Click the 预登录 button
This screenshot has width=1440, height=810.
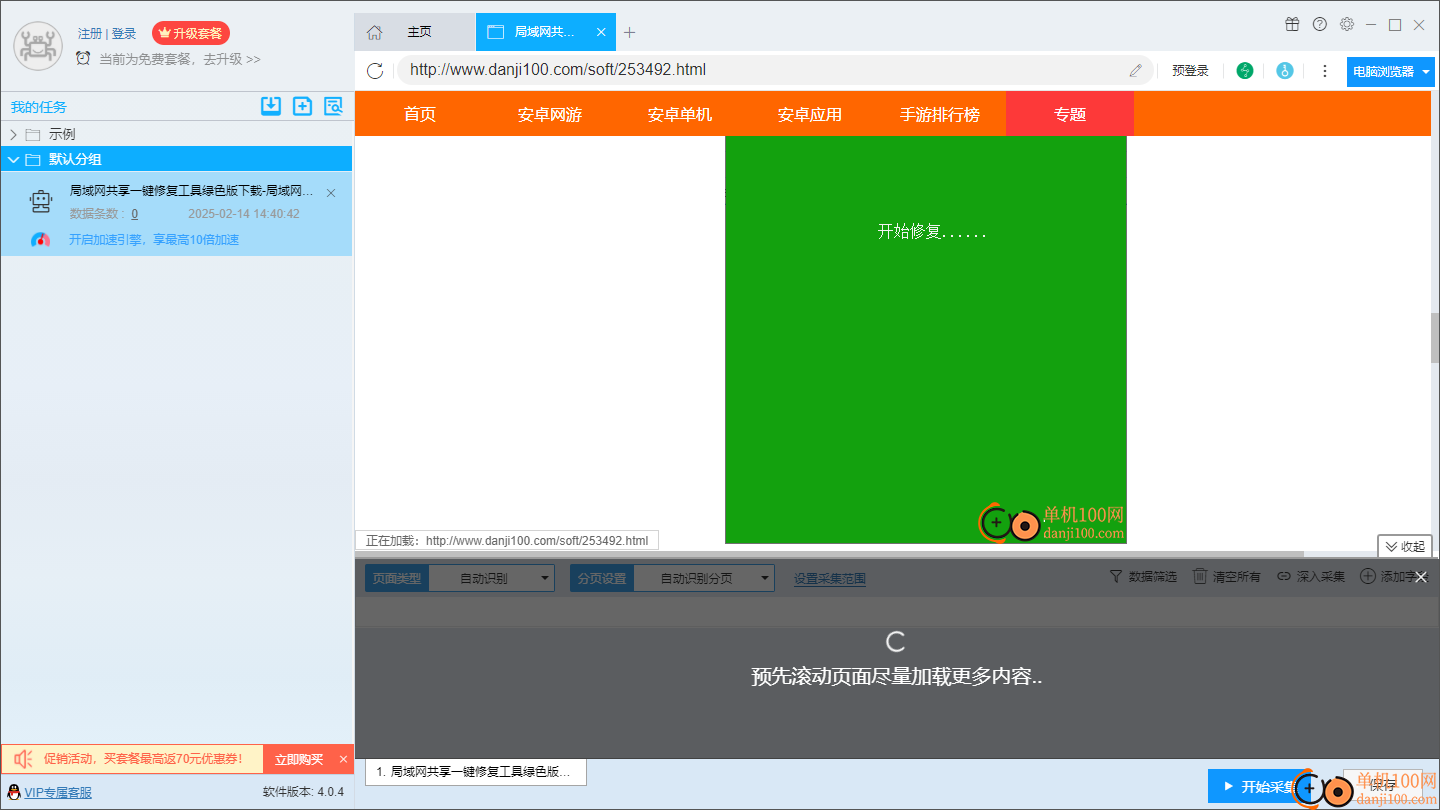[1190, 71]
